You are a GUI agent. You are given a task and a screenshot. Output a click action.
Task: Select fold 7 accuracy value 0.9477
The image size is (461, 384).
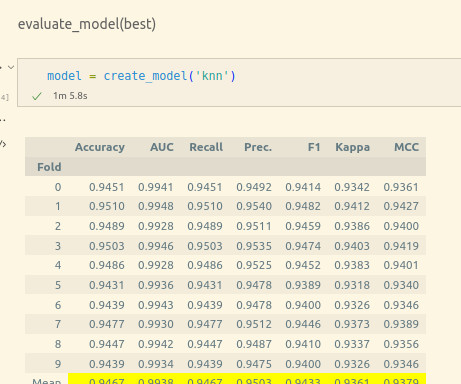(107, 324)
